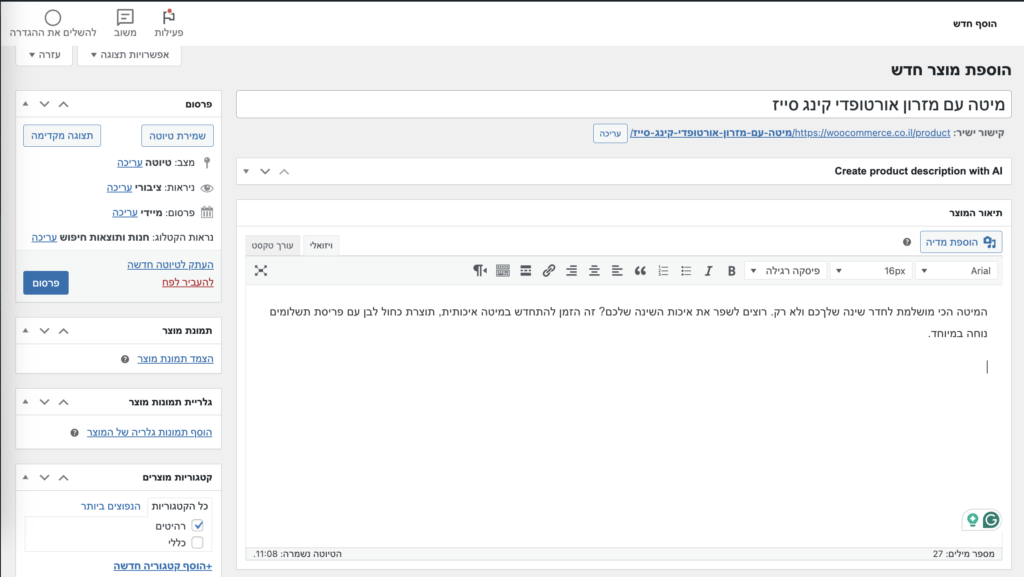Open the paragraph format dropdown
The width and height of the screenshot is (1024, 577).
tap(786, 271)
